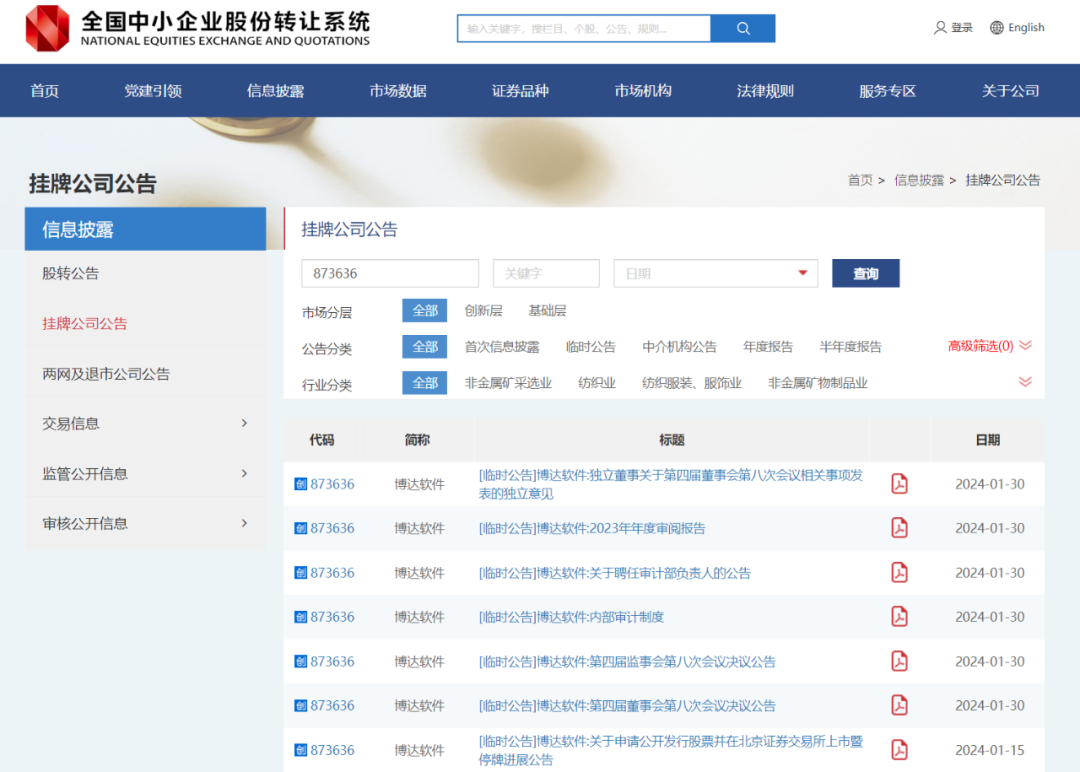Viewport: 1080px width, 772px height.
Task: Select 全部 under 行业分类
Action: [424, 383]
